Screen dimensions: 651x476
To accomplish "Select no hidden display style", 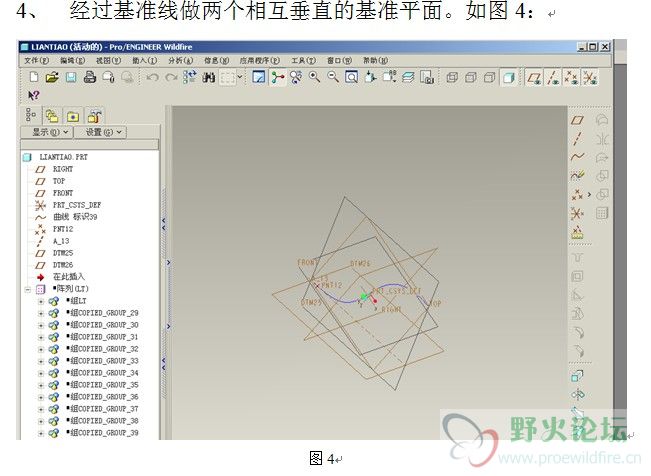I will tap(489, 77).
